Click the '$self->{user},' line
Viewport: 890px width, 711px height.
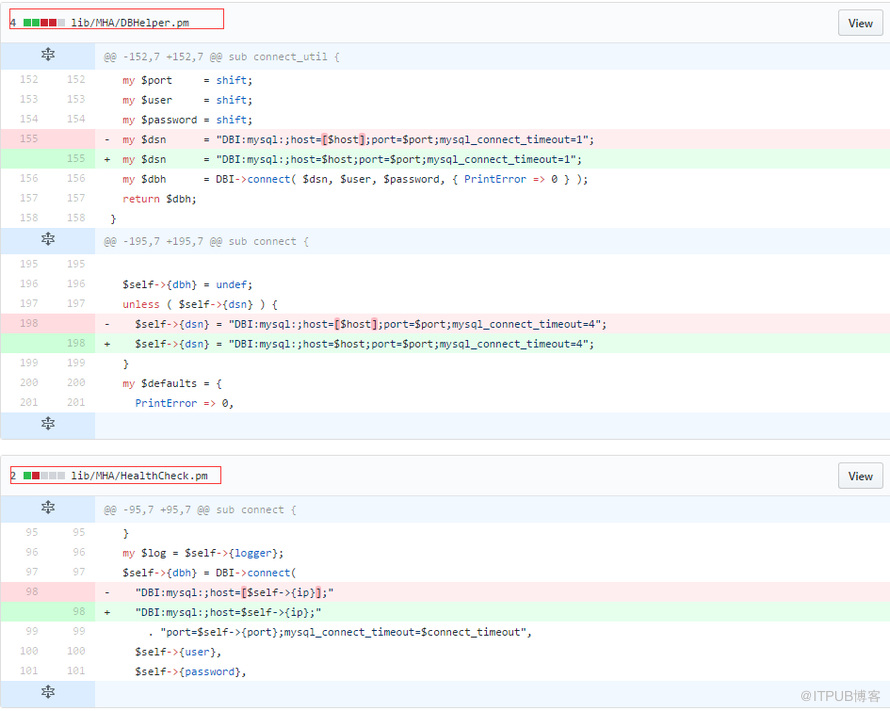pos(178,652)
